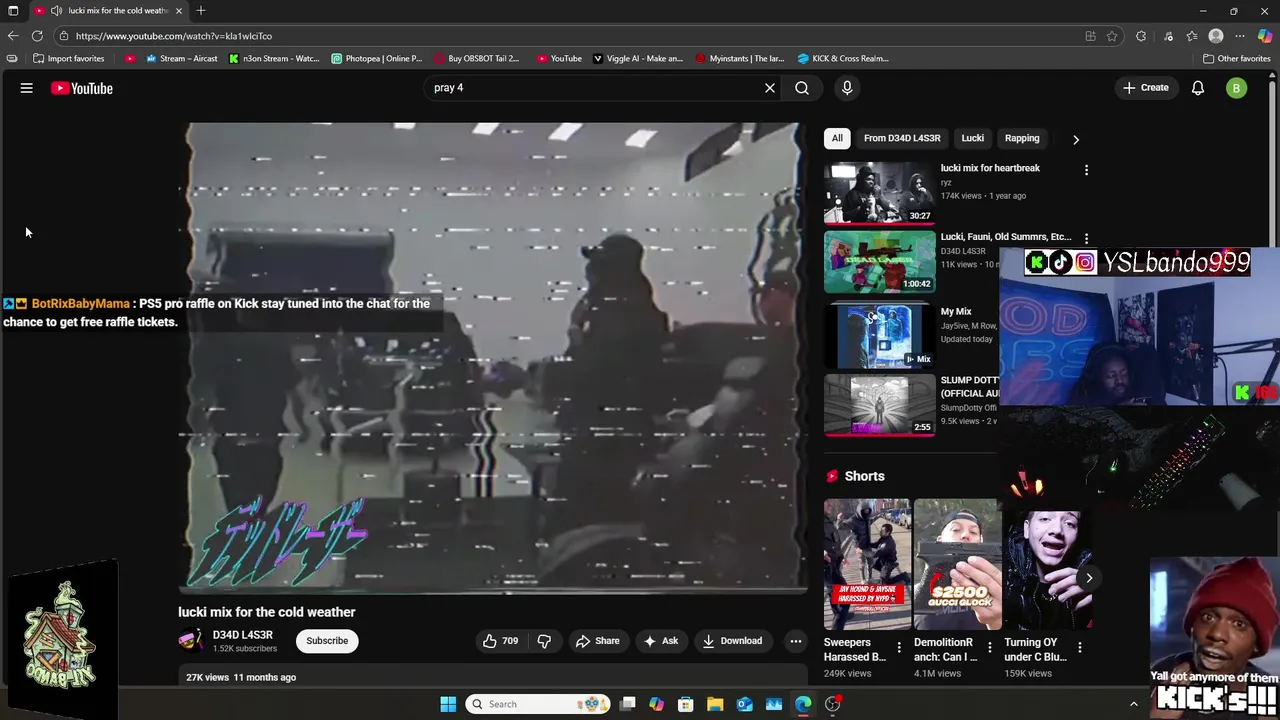Clear the search text with X
1280x720 pixels.
[x=770, y=88]
